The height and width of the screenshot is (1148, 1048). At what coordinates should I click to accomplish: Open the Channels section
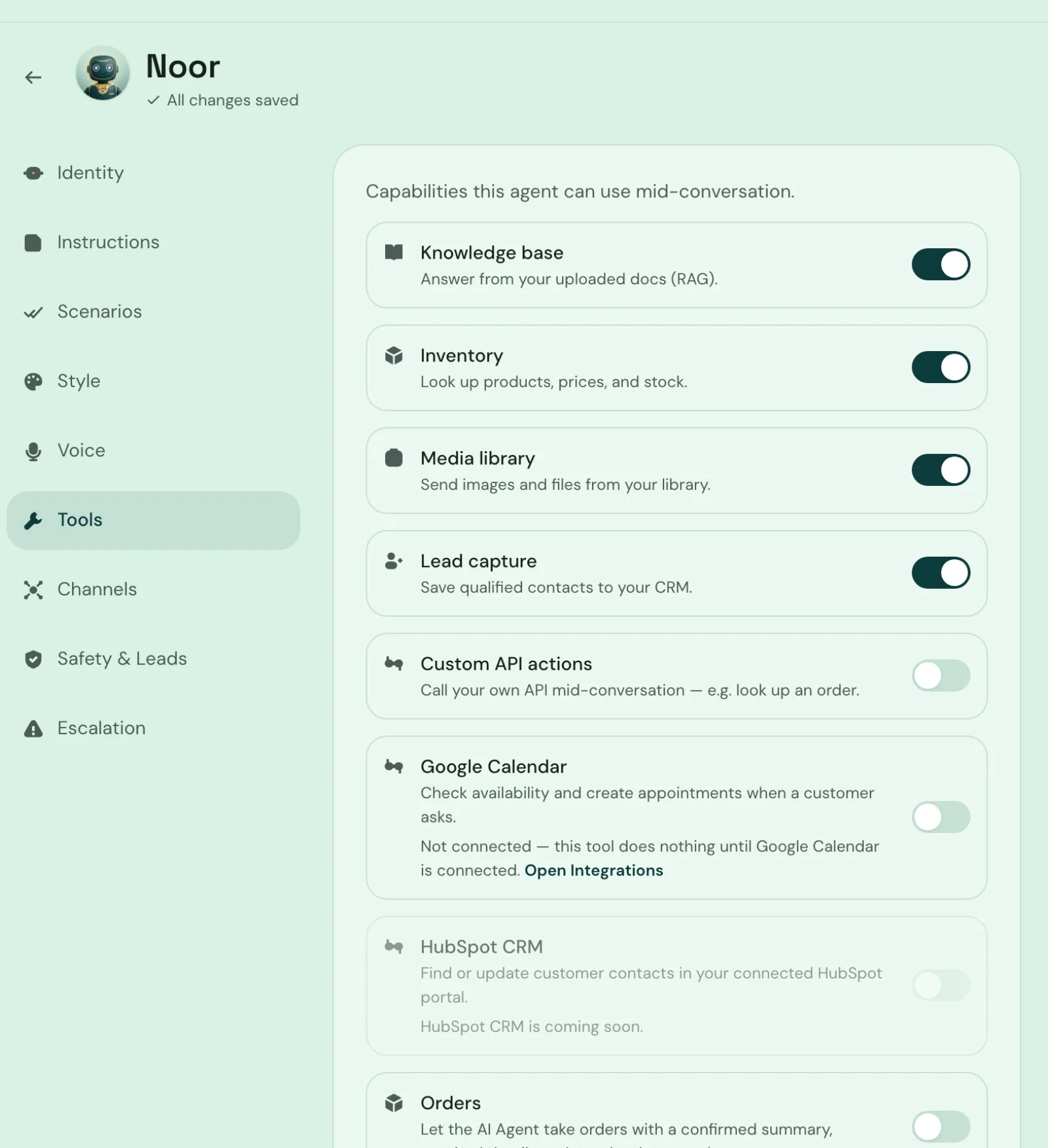[153, 589]
